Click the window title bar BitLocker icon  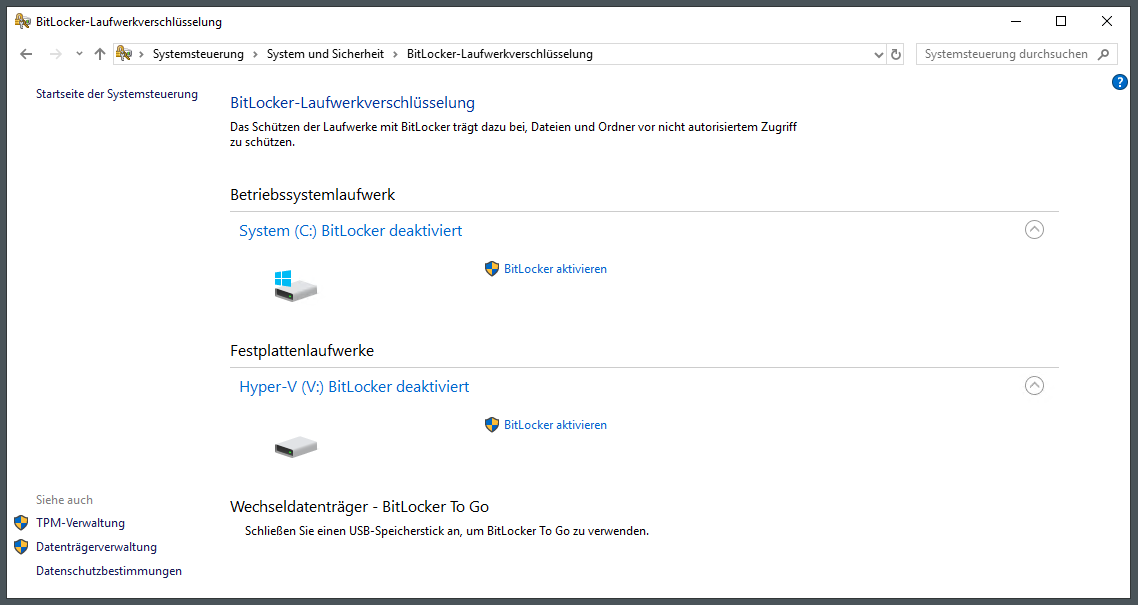(22, 21)
